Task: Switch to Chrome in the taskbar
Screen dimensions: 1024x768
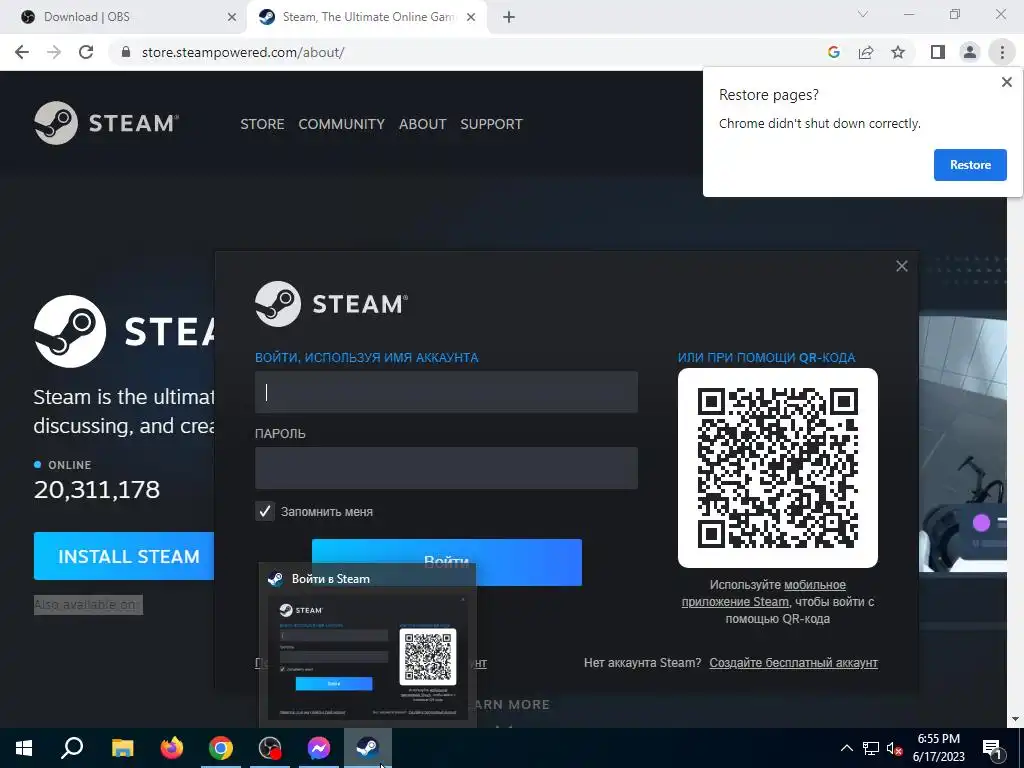Action: click(x=221, y=748)
